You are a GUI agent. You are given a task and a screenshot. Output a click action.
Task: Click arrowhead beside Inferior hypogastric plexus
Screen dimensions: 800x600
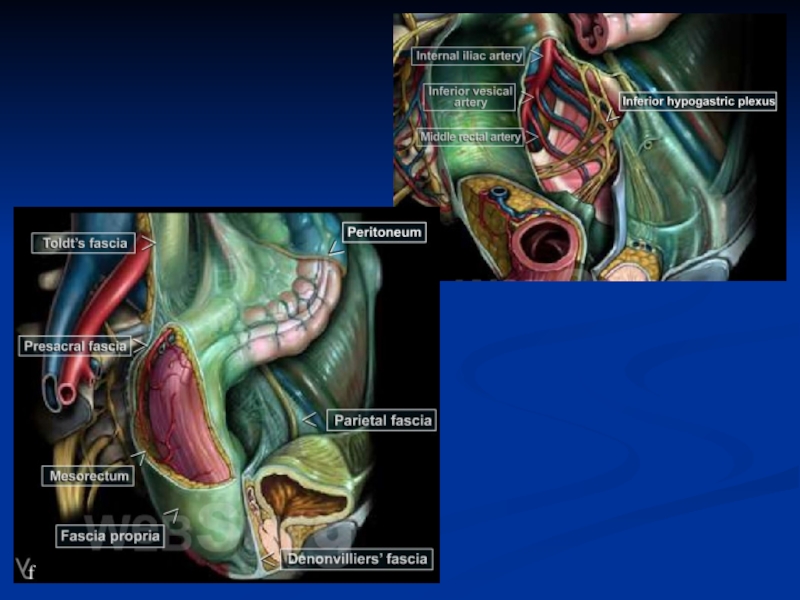point(612,116)
